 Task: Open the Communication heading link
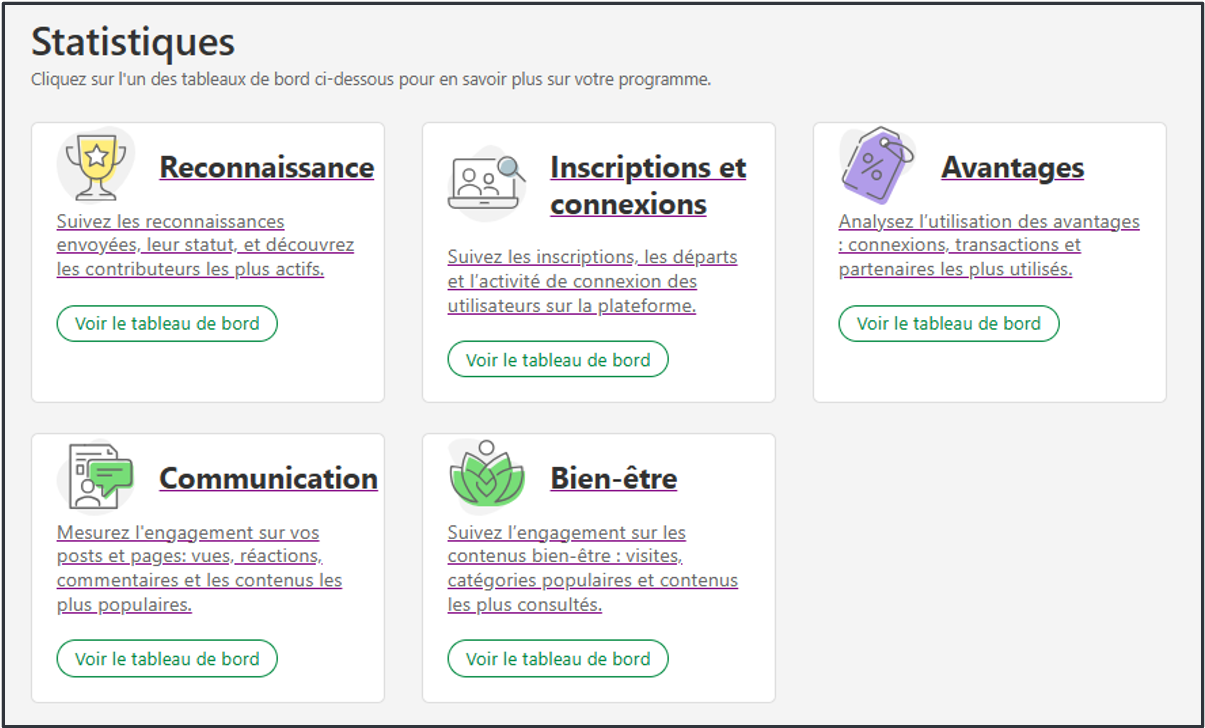point(269,478)
